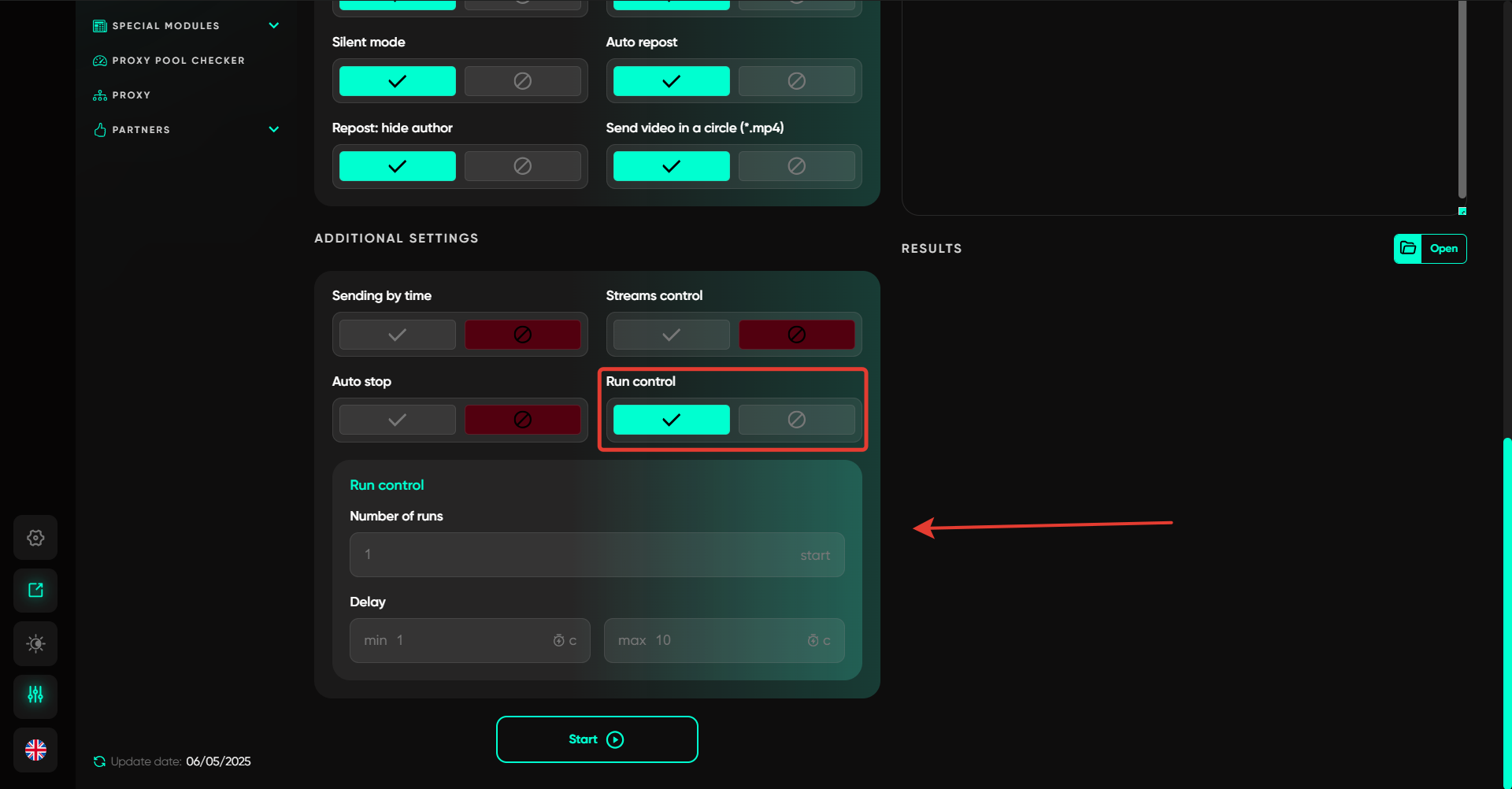This screenshot has height=789, width=1512.
Task: Enable Sending by time with checkmark
Action: (x=398, y=335)
